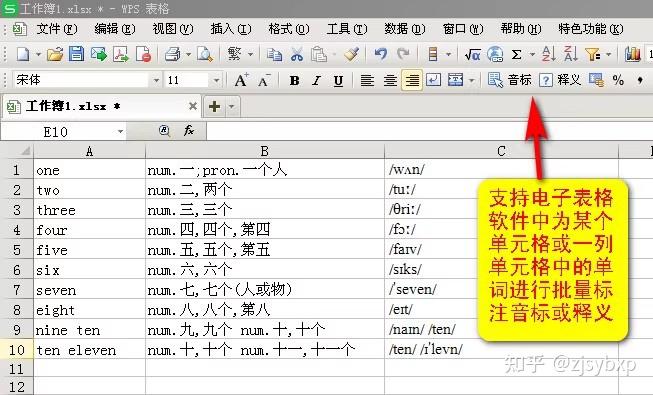The image size is (653, 395).
Task: Click the Wrap text icon
Action: click(433, 80)
